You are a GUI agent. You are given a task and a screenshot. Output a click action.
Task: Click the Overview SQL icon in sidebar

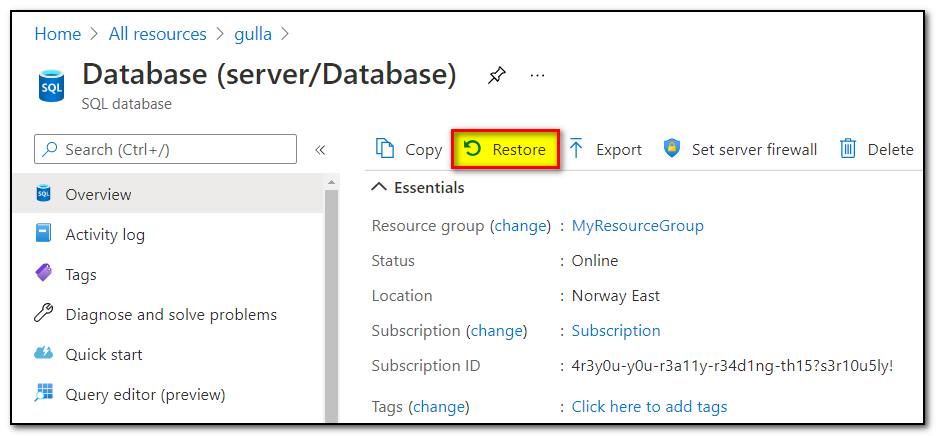click(44, 194)
